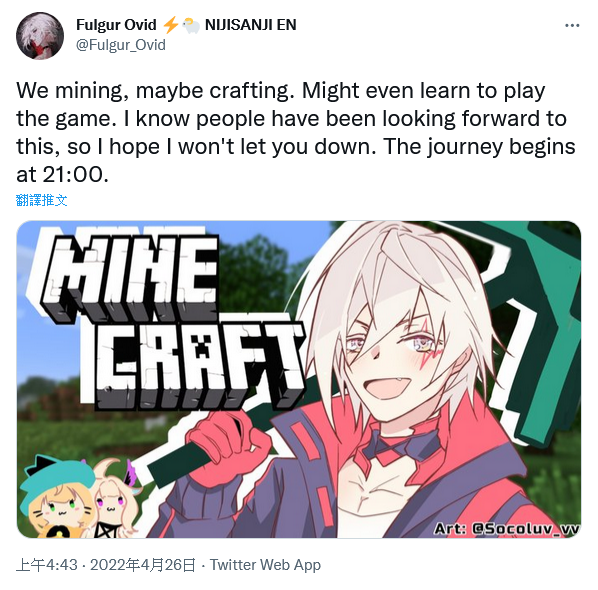598x590 pixels.
Task: Open the Twitter Web App source link
Action: point(265,565)
